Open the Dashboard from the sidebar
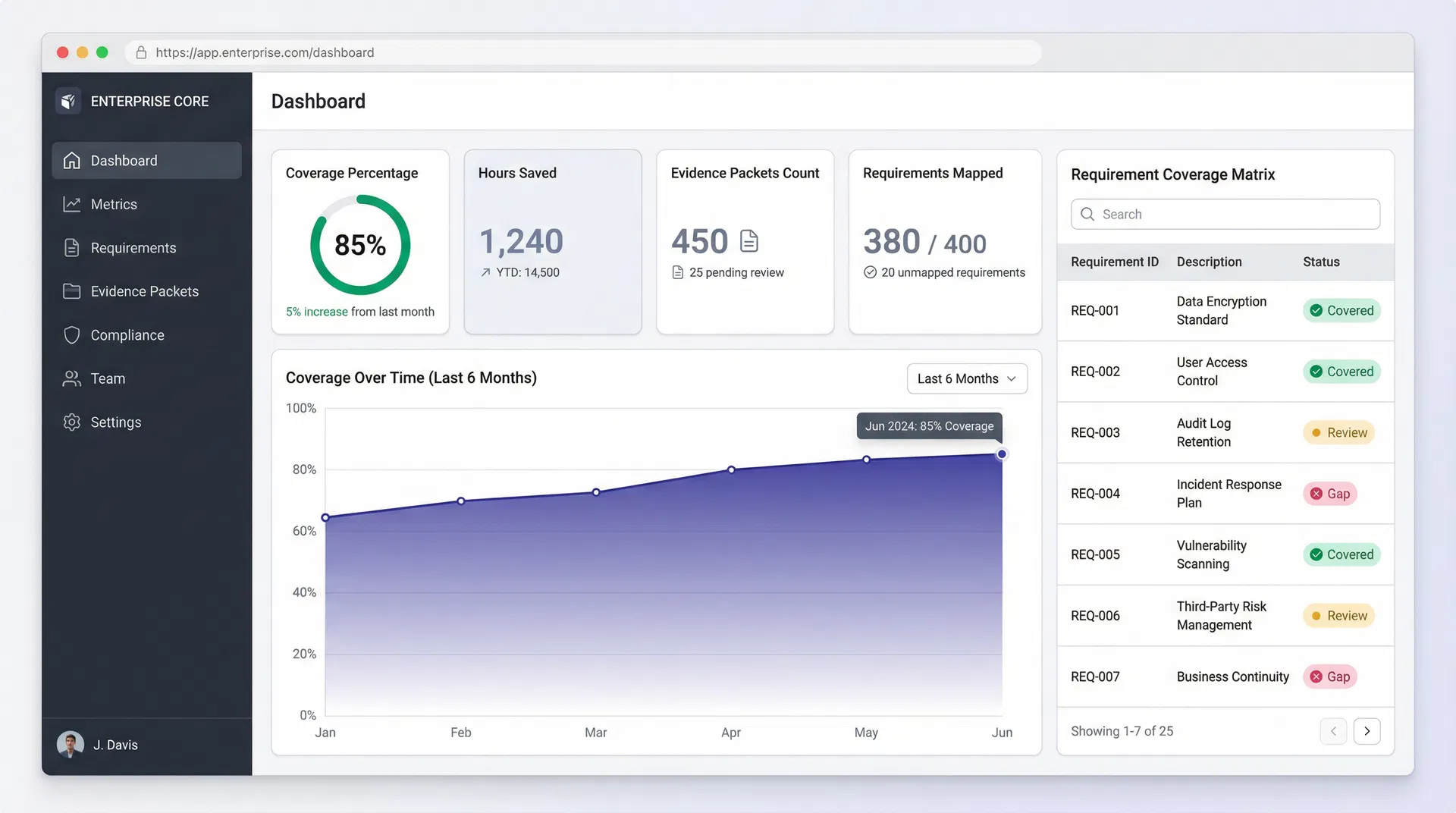Screen dimensions: 1456x813 (x=124, y=160)
